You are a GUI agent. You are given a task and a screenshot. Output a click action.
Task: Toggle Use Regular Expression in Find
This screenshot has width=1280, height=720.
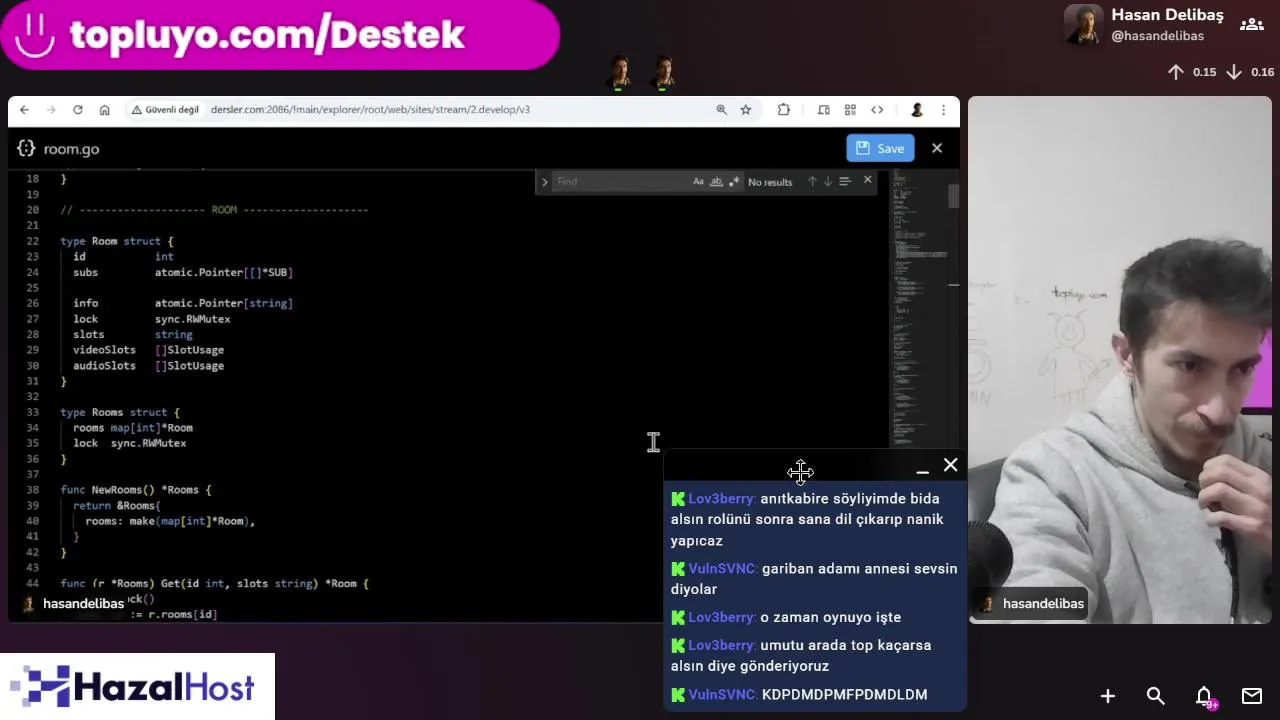click(734, 181)
